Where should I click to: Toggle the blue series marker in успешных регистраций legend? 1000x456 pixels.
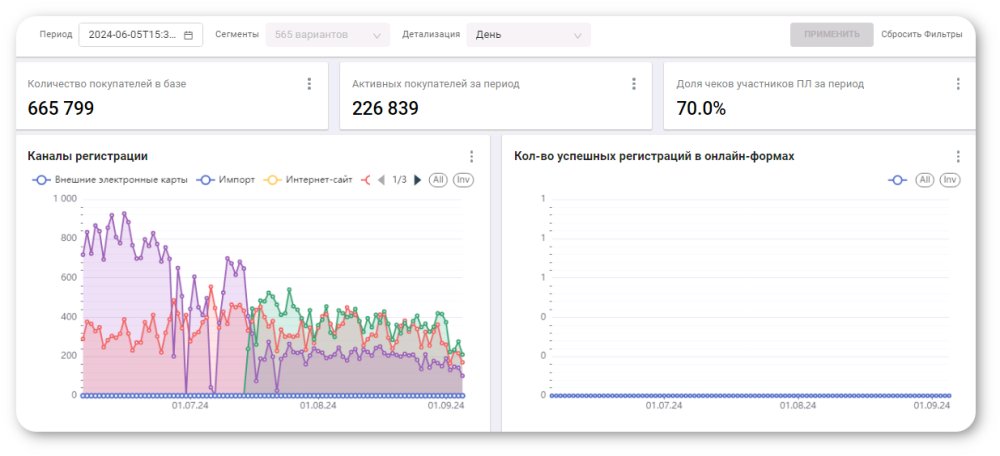click(897, 180)
